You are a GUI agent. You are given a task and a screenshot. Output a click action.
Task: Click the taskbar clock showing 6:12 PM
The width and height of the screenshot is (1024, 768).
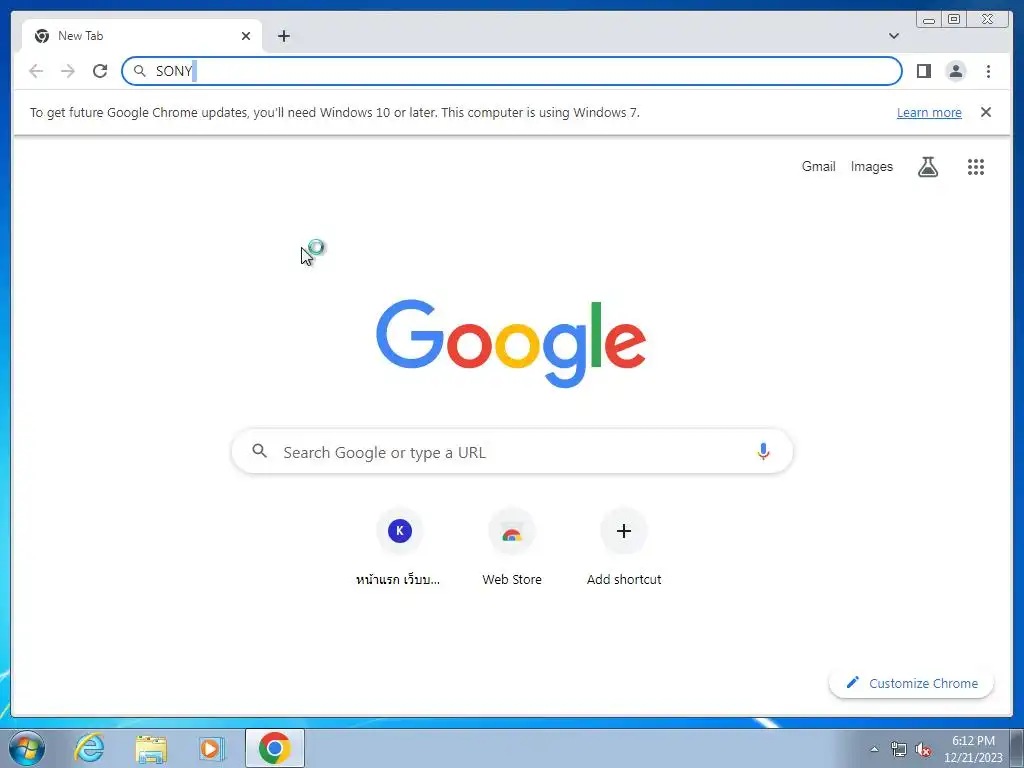click(x=973, y=749)
